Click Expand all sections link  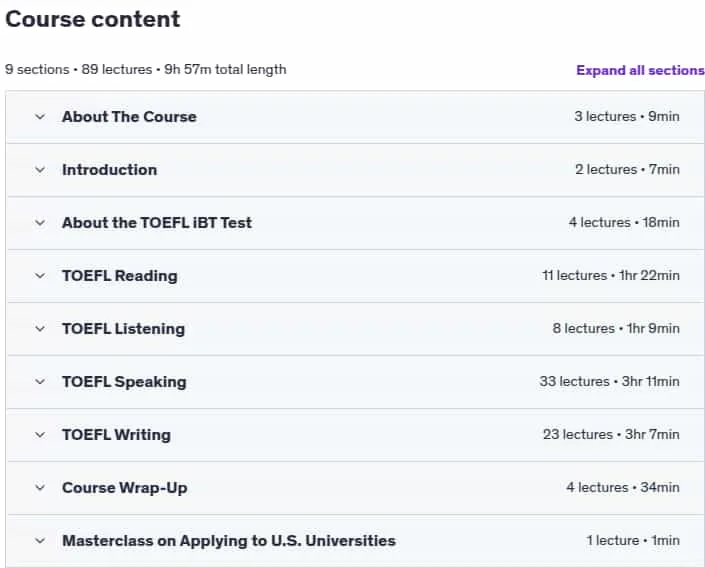640,70
